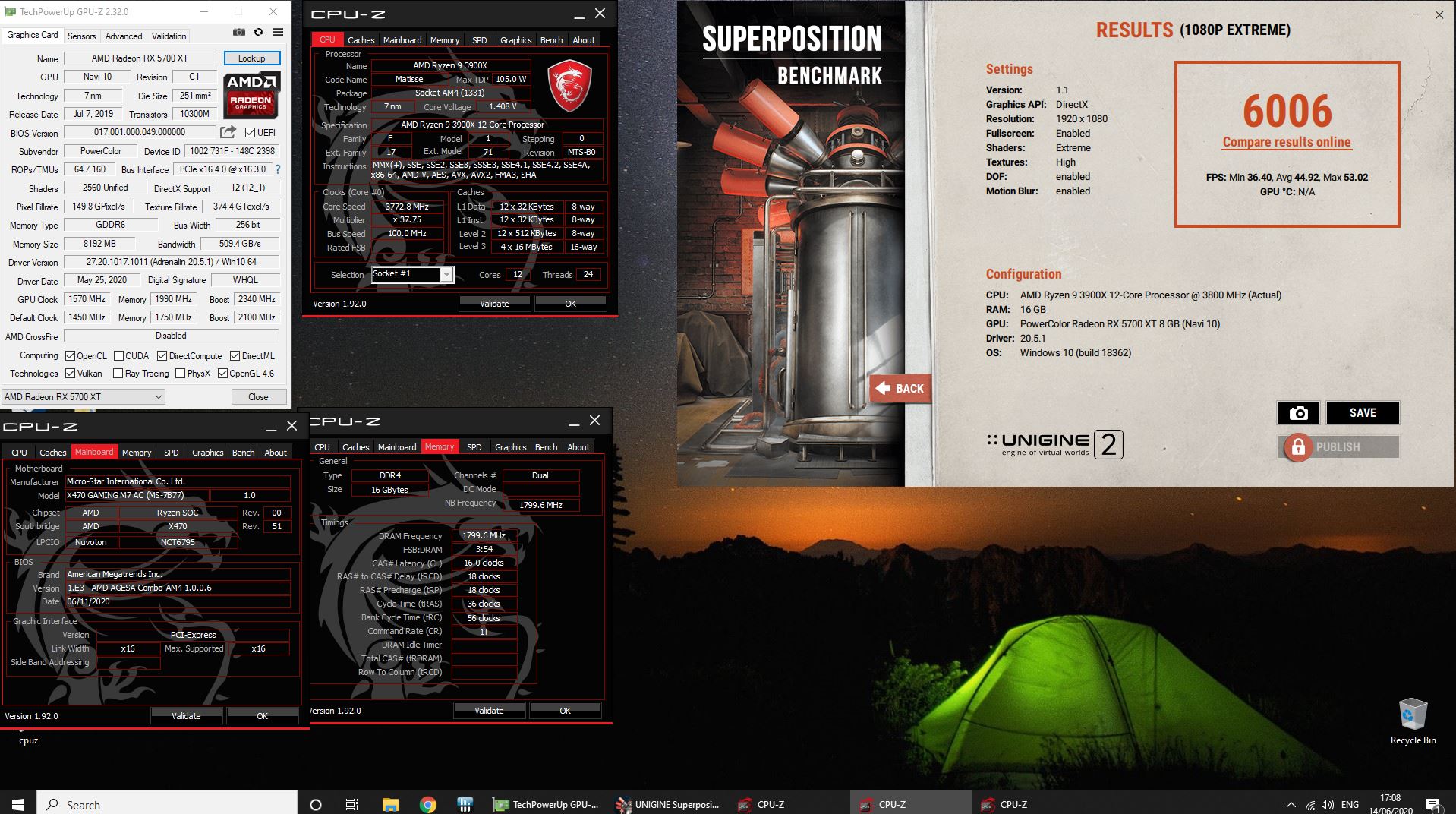This screenshot has height=814, width=1456.
Task: Toggle the CUDA checkbox
Action: coord(118,355)
